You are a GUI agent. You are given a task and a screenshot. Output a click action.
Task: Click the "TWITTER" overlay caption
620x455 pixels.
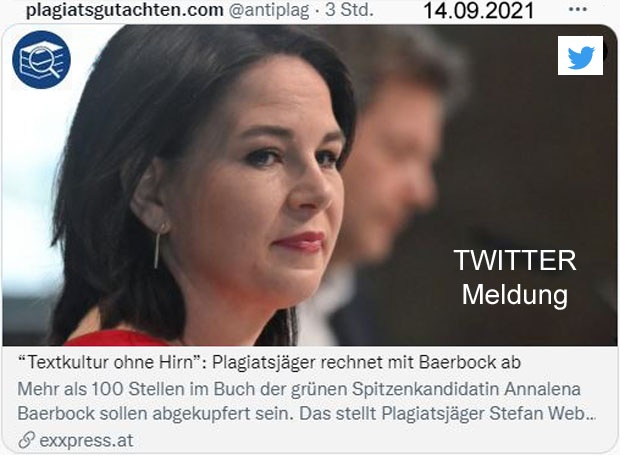515,261
